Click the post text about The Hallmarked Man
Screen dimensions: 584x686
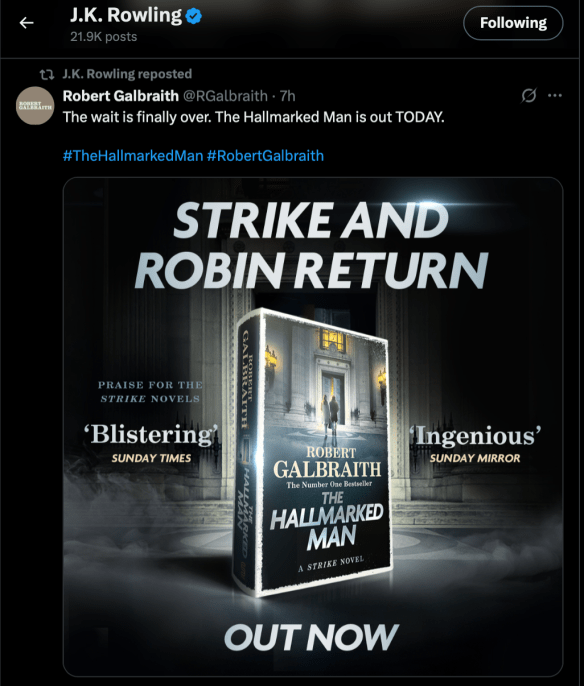[x=253, y=117]
